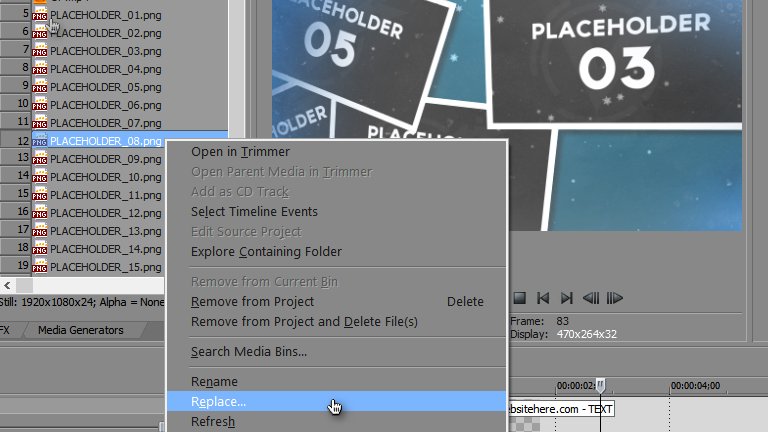
Task: Click the Frame value 83
Action: tap(562, 321)
